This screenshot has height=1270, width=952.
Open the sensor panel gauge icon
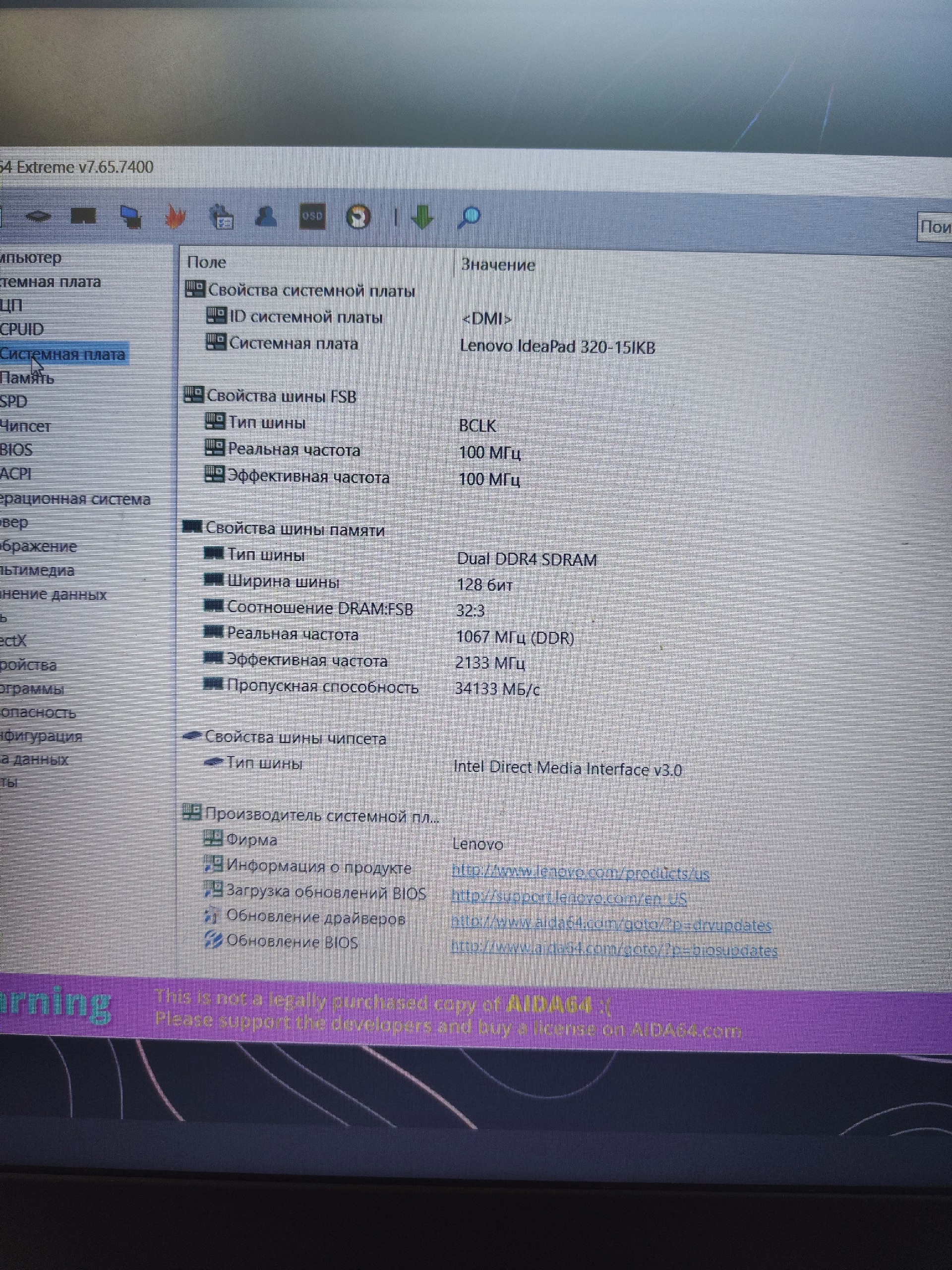358,217
